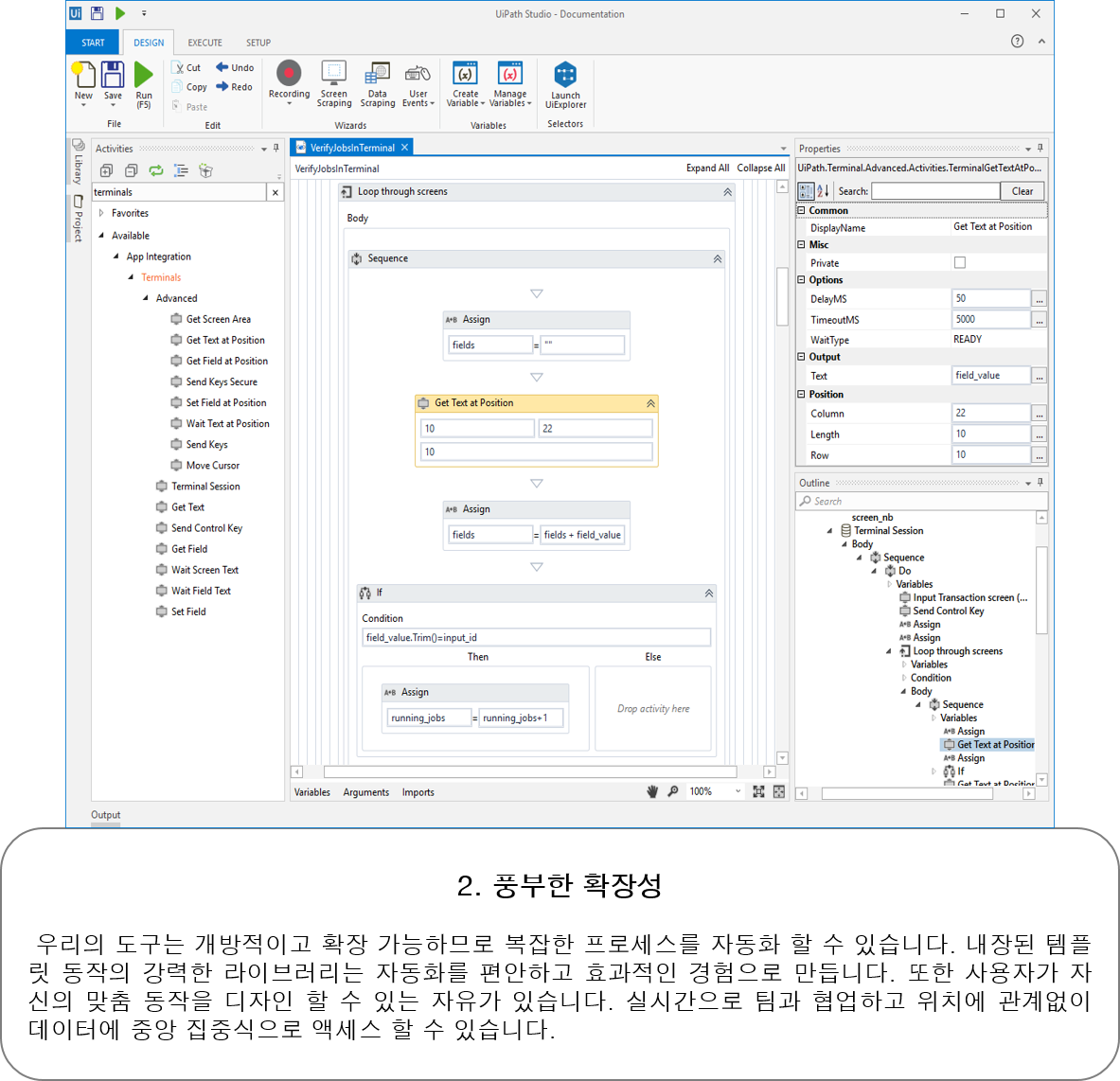Screen dimensions: 1120x1081
Task: Click Collapse All in designer
Action: click(x=761, y=168)
